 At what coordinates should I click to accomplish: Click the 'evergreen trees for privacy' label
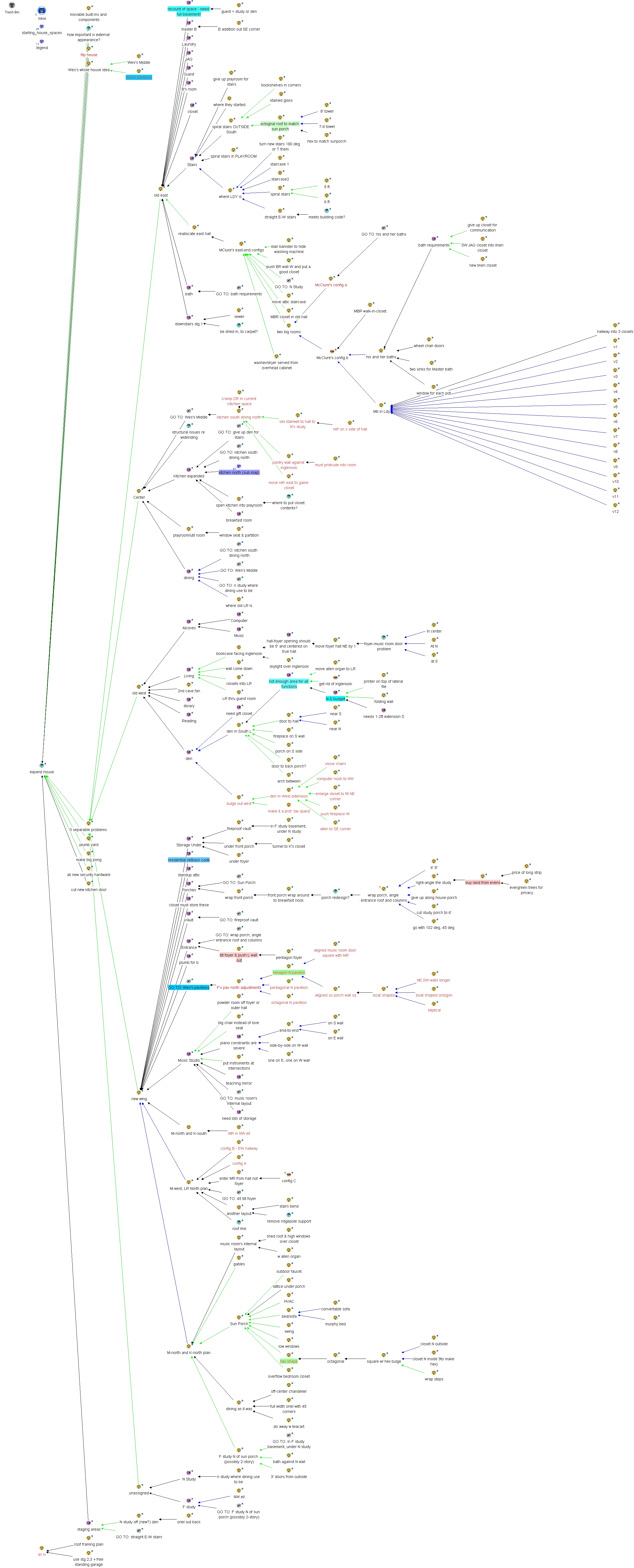click(x=527, y=890)
